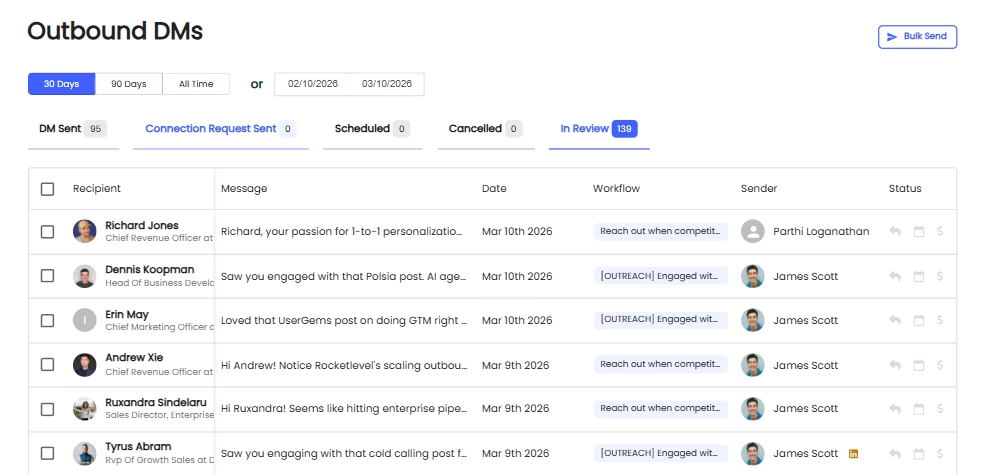994x475 pixels.
Task: Click calendar icon in Dennis Koopman row
Action: [x=919, y=277]
